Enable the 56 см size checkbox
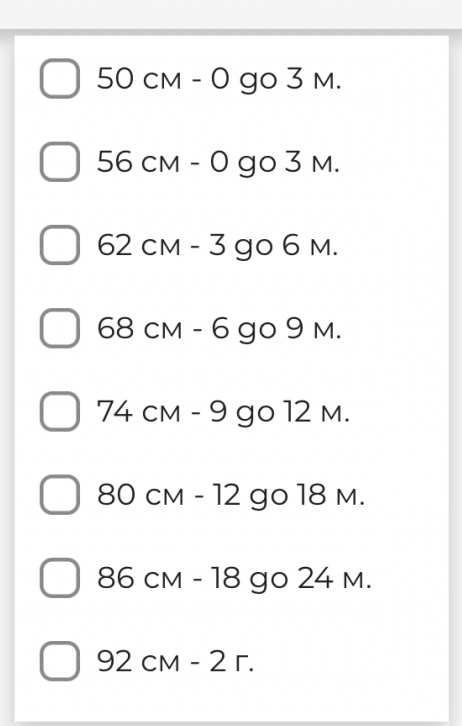 click(x=60, y=162)
